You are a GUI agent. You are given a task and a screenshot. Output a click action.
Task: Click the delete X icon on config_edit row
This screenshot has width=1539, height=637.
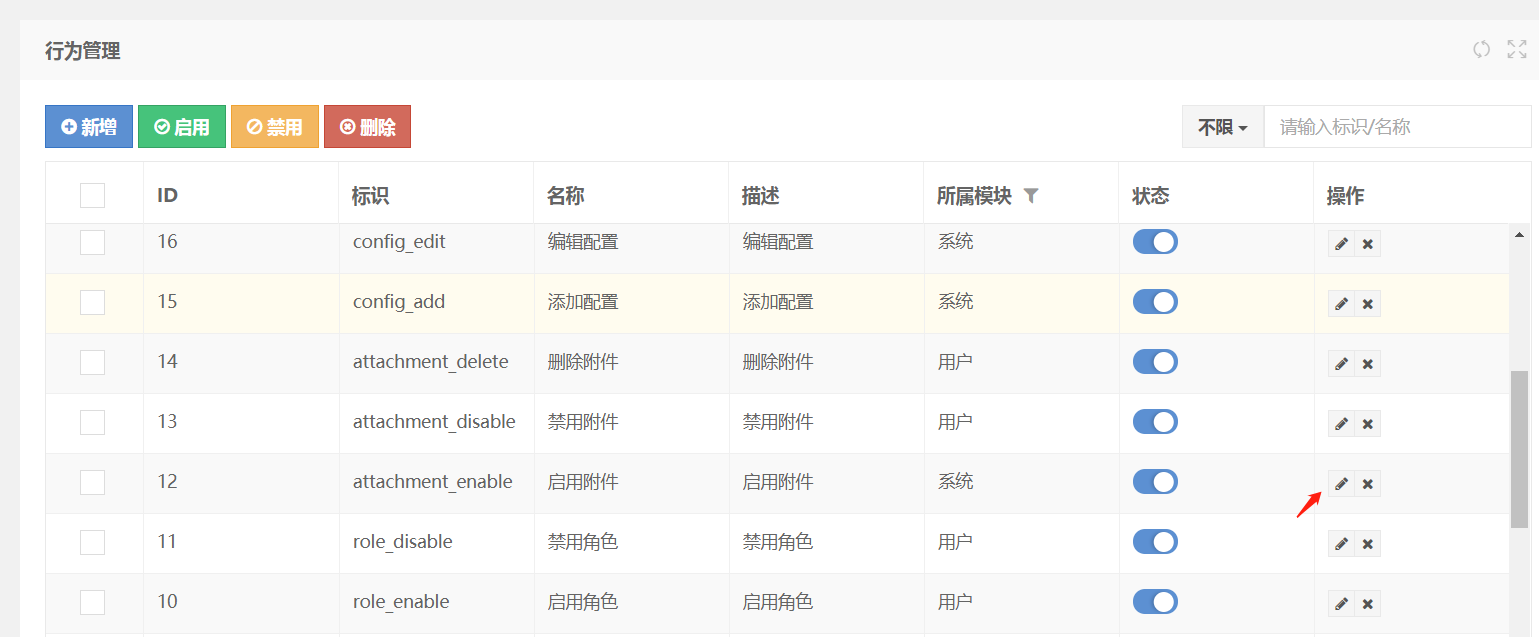click(x=1367, y=243)
